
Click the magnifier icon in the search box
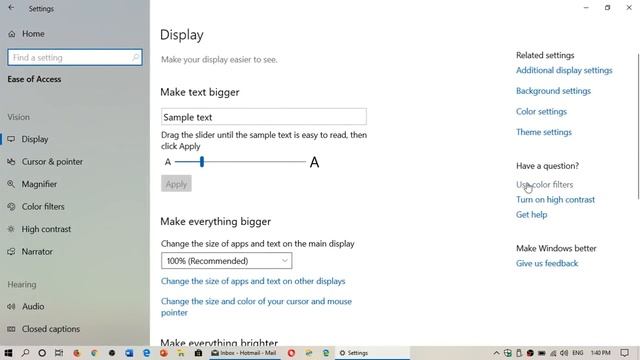136,57
